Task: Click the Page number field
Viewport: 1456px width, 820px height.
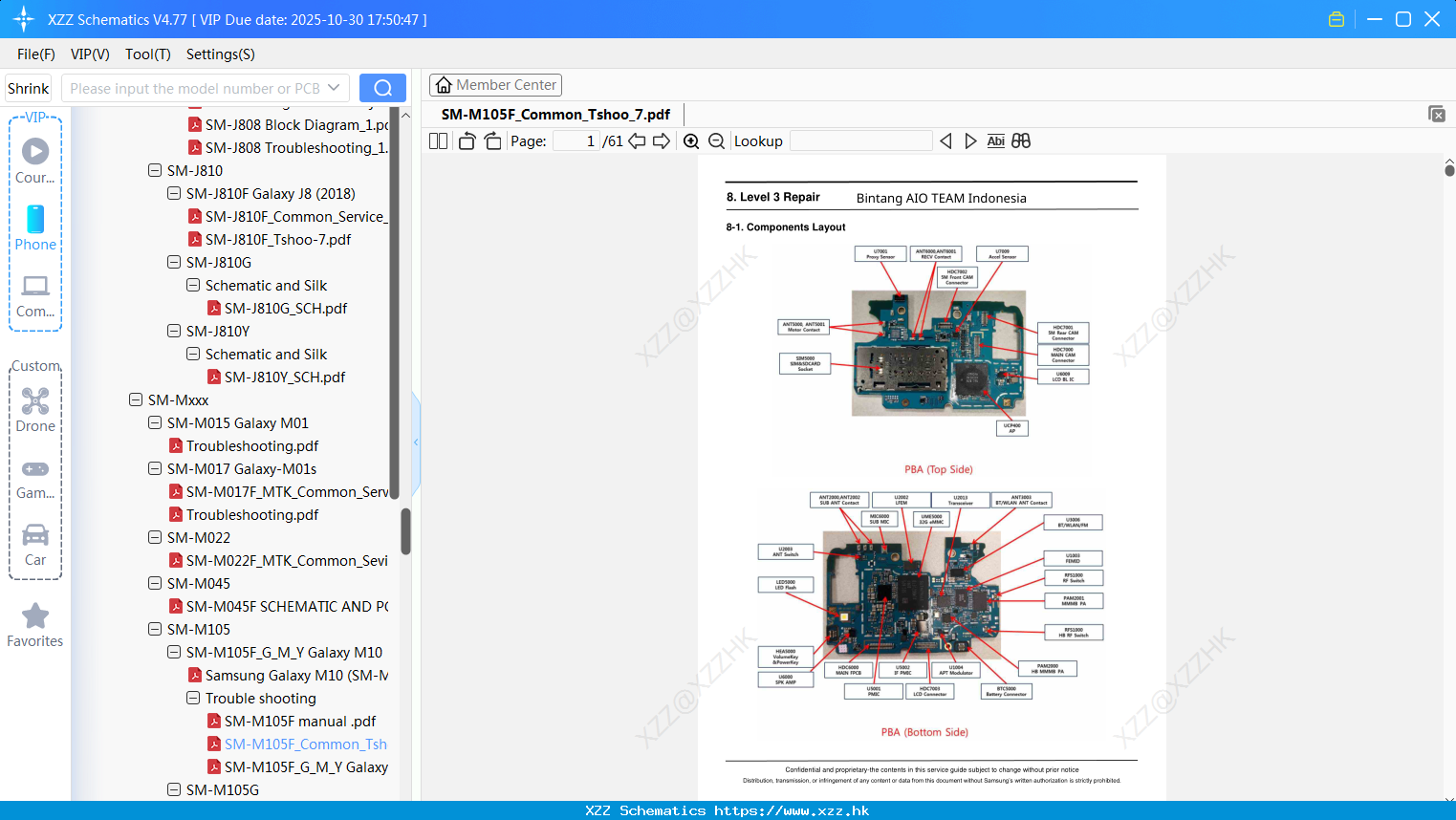Action: coord(576,140)
